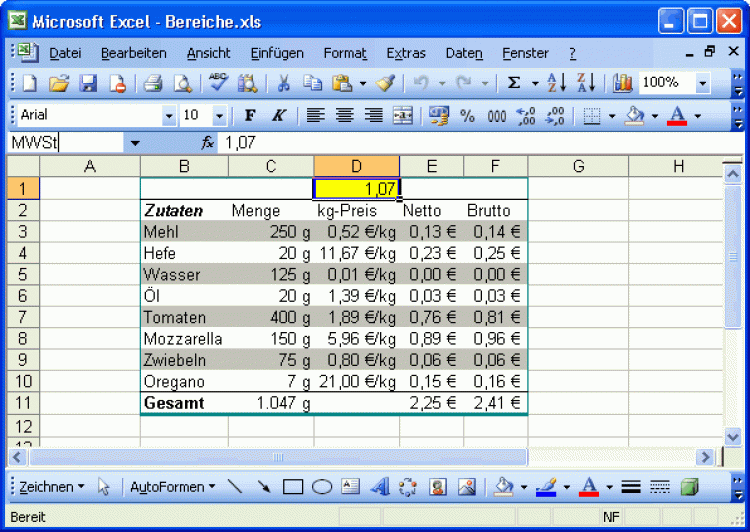
Task: Toggle italic formatting (K button)
Action: coord(278,116)
